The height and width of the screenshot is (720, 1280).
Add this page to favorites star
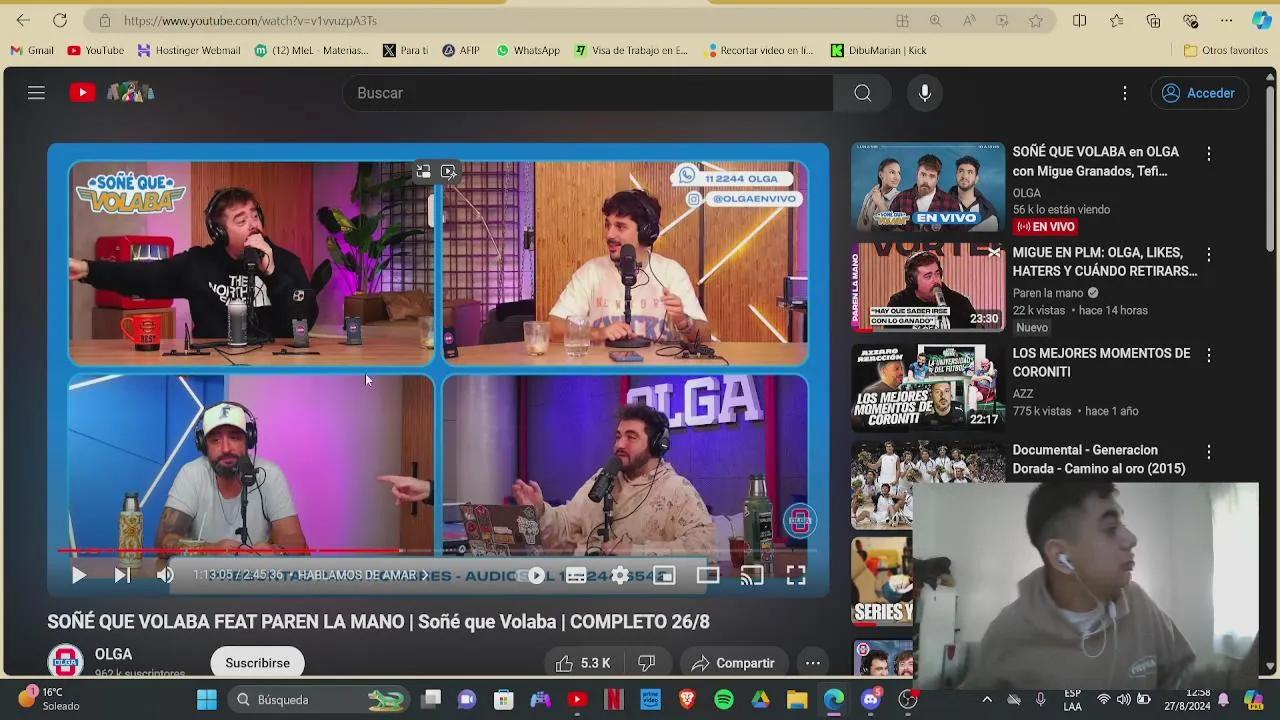tap(1036, 20)
